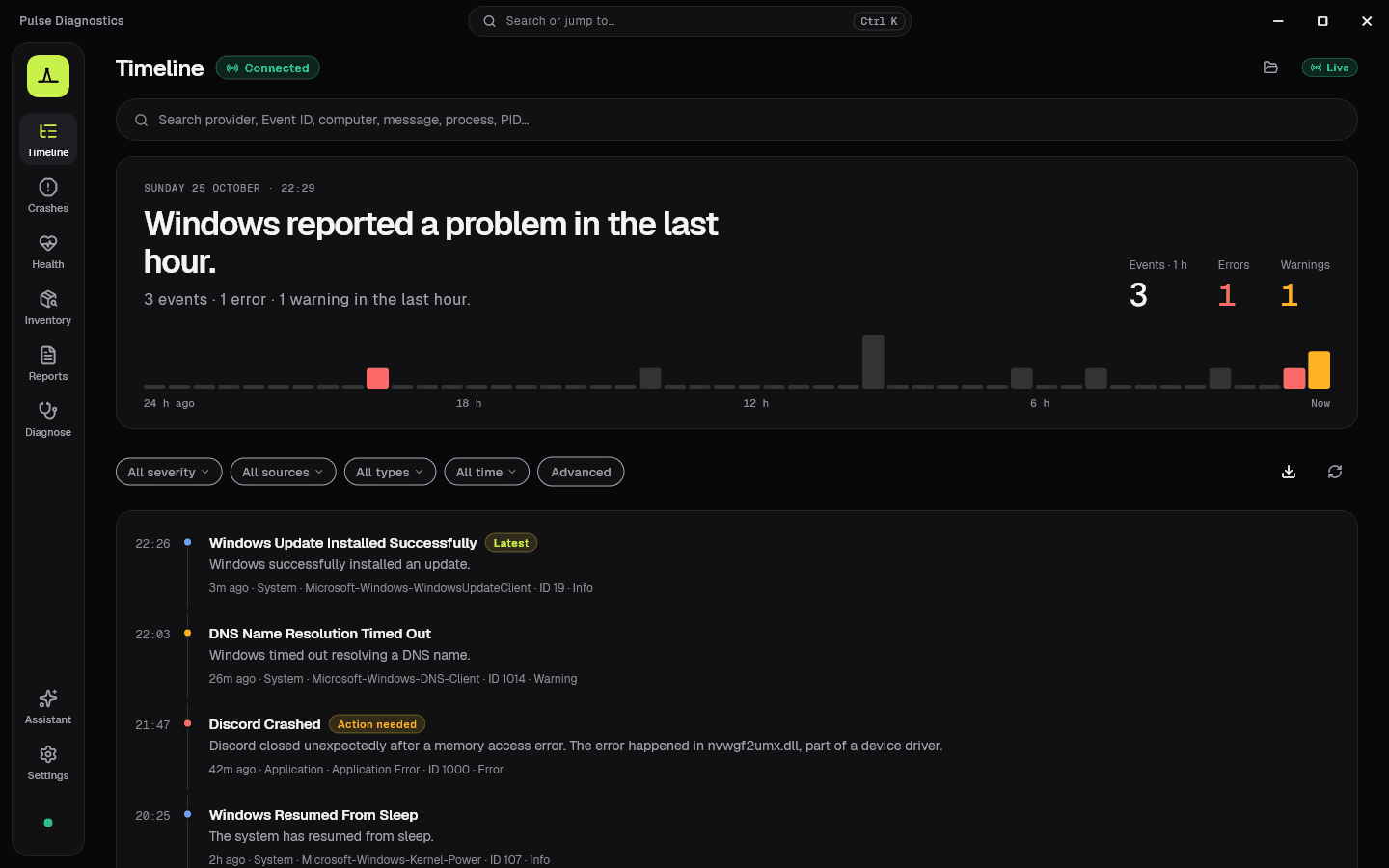
Task: Click the Errors count value
Action: (1227, 295)
